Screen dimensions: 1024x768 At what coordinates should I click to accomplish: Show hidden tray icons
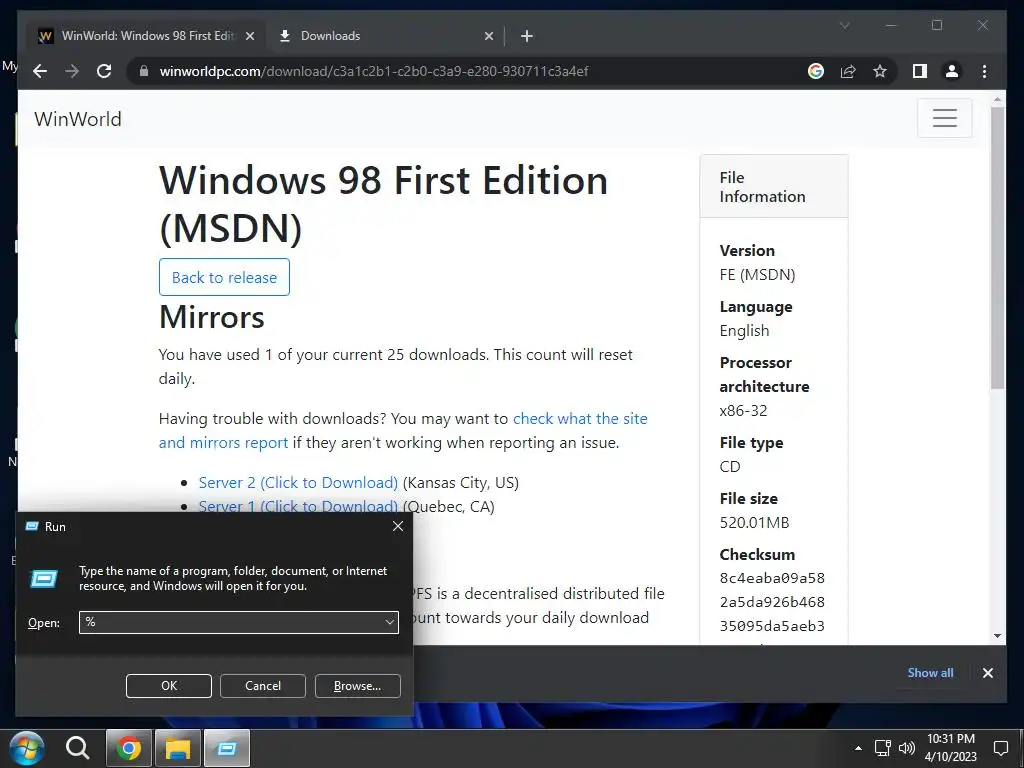coord(858,748)
